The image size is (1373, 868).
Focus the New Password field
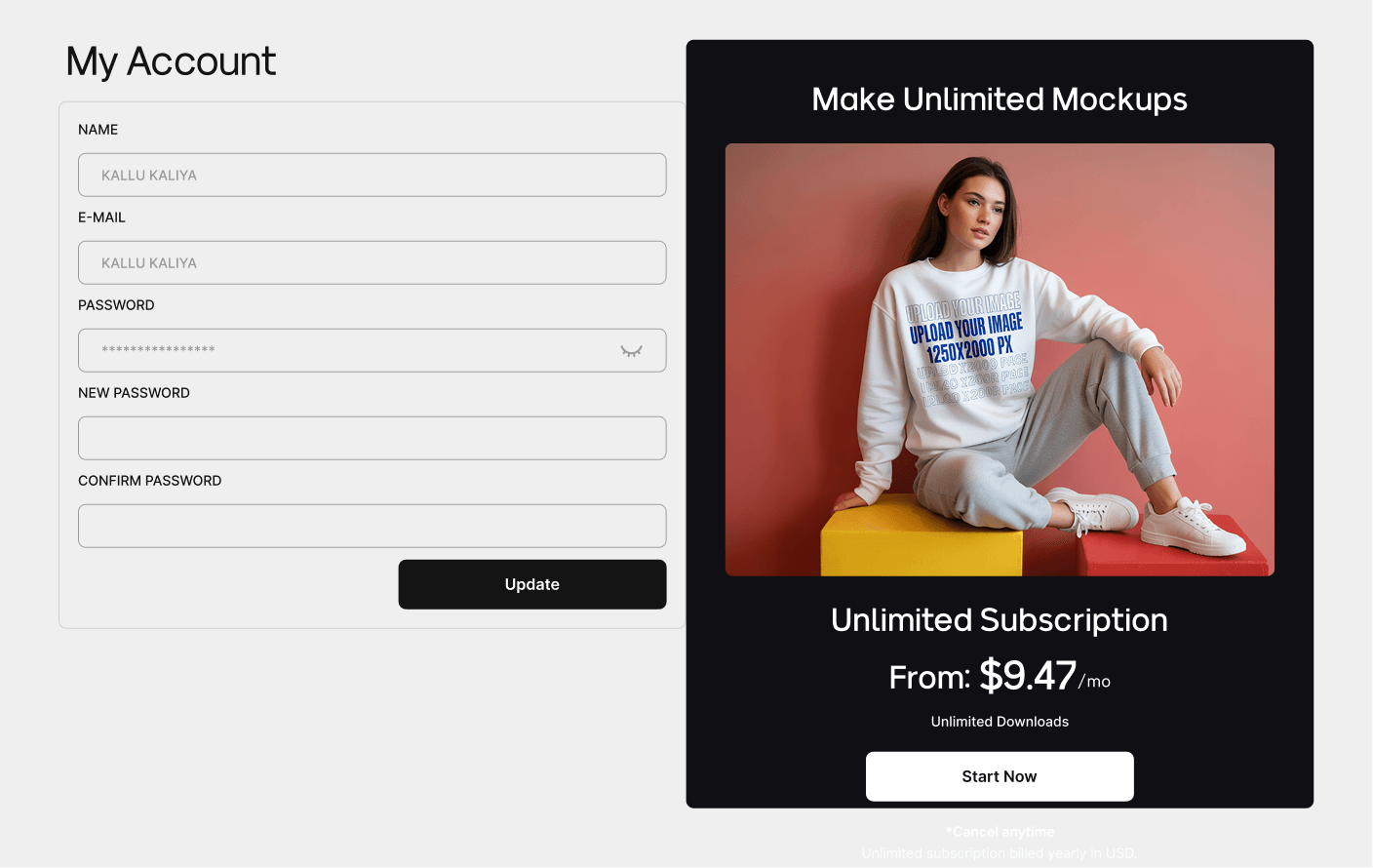point(373,438)
